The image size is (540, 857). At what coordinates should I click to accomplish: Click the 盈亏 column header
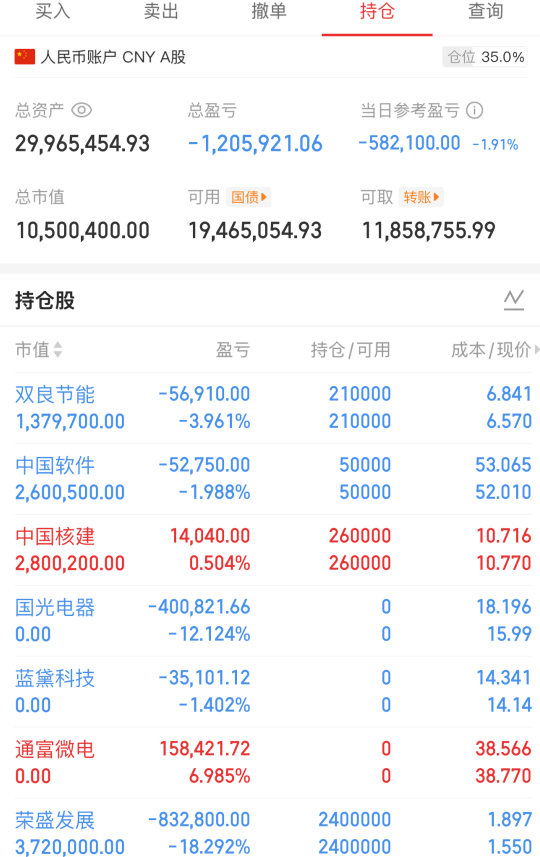coord(233,350)
